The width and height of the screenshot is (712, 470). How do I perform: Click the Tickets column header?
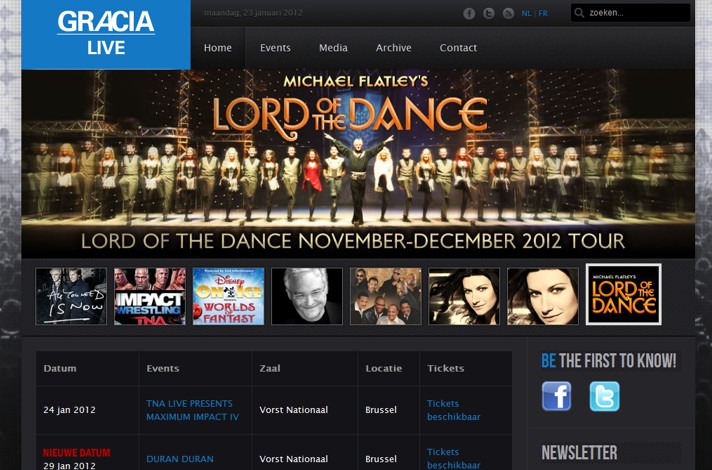point(445,368)
